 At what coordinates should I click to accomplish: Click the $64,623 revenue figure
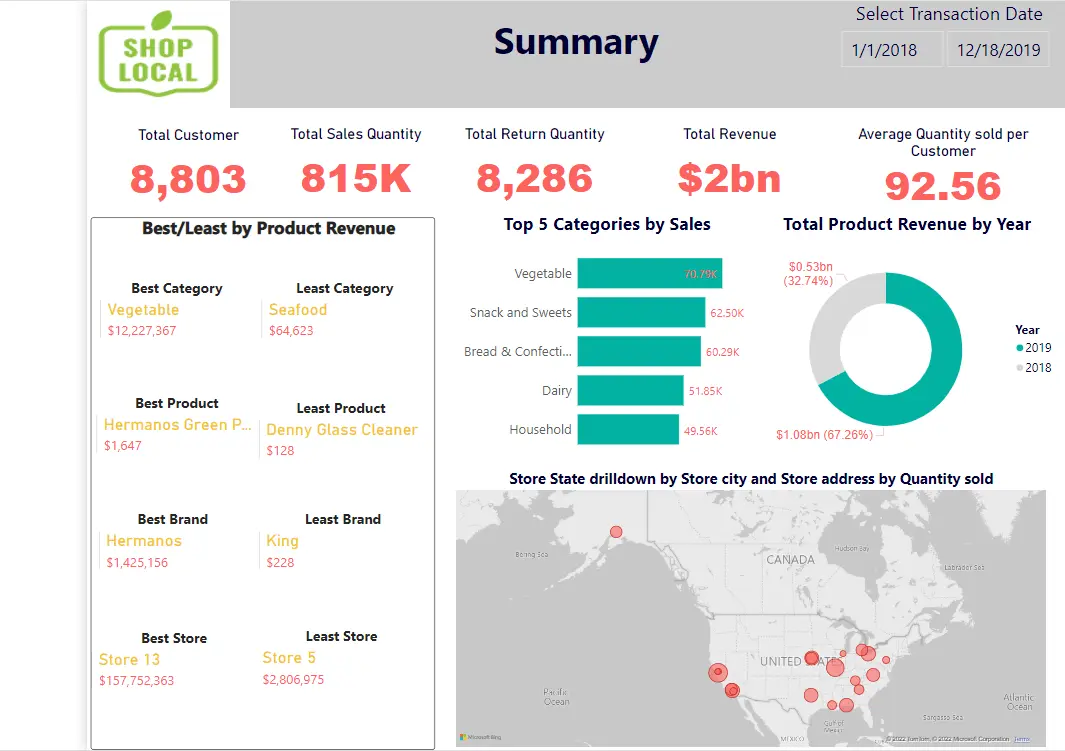291,331
